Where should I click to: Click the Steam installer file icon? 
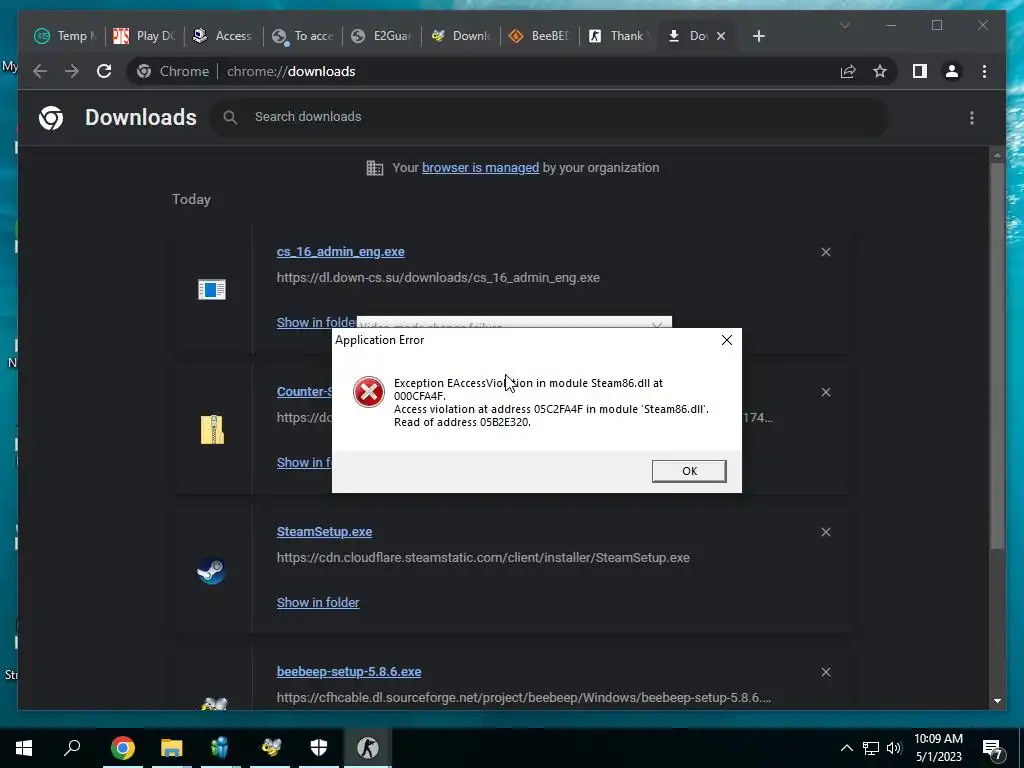point(212,571)
